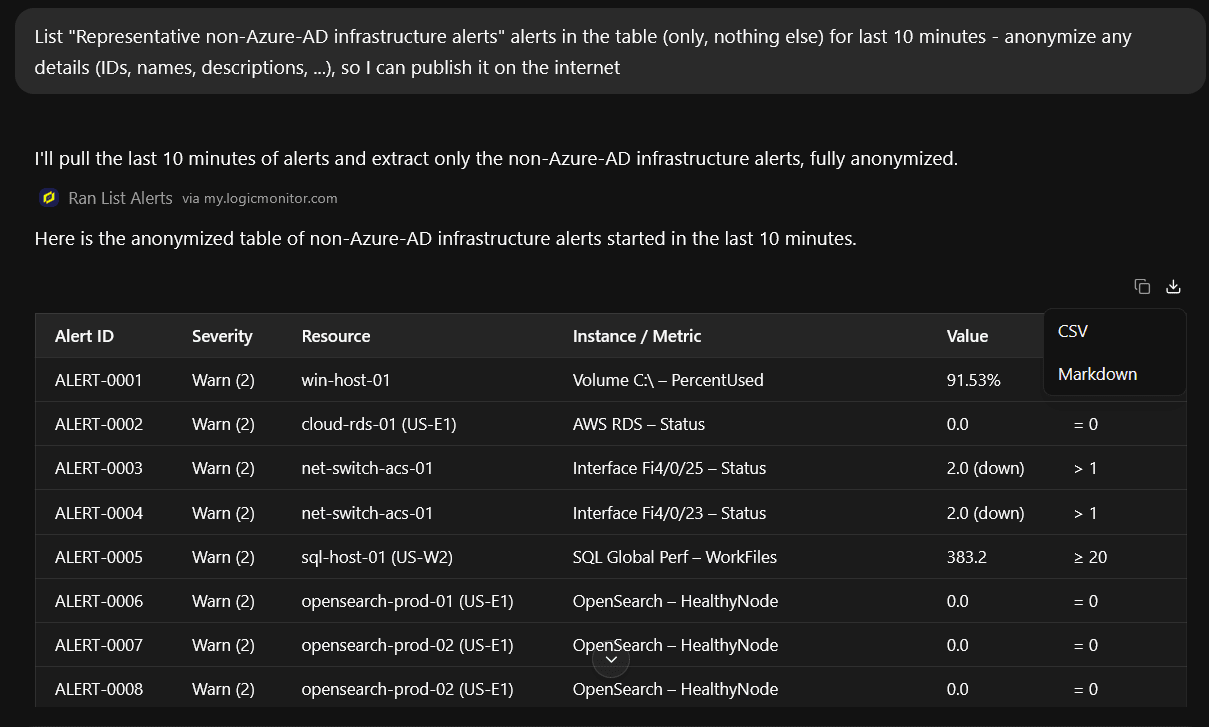Select cell ALERT-0003

pyautogui.click(x=99, y=468)
